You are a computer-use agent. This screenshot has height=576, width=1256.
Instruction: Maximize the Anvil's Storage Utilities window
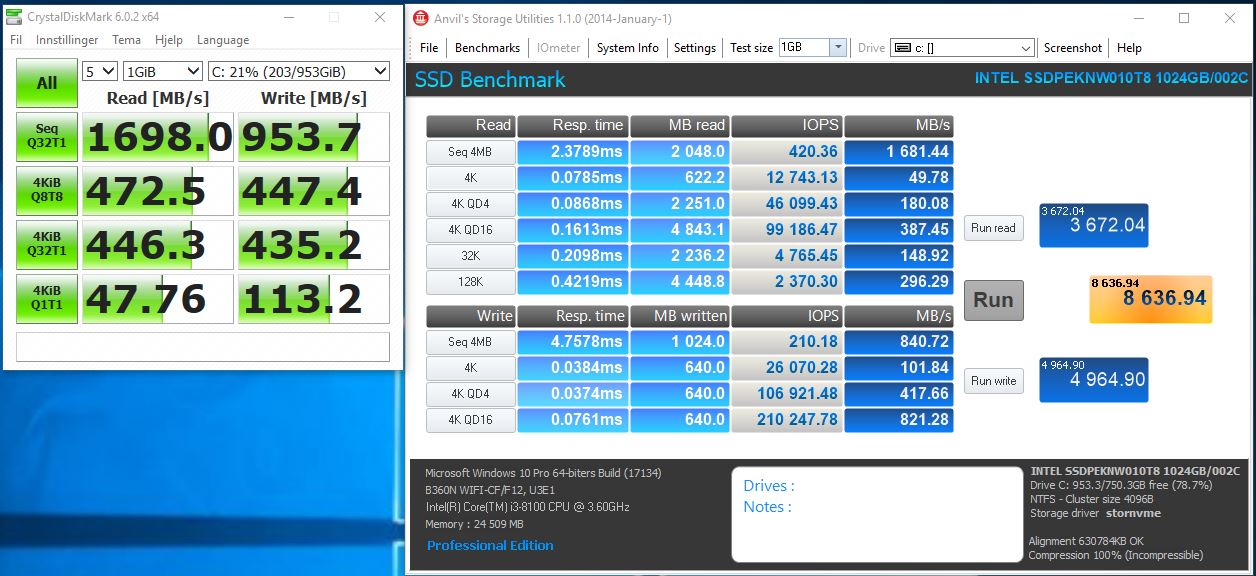1184,18
